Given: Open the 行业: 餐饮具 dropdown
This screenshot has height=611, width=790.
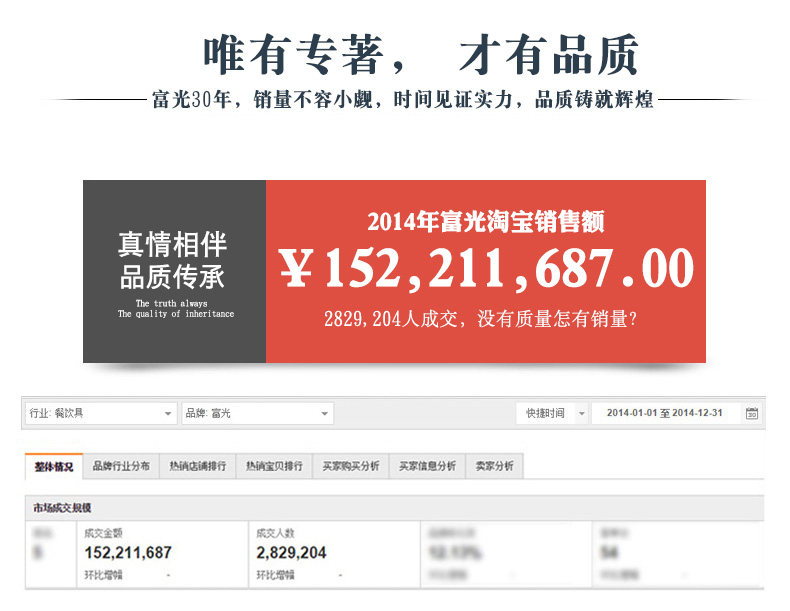Looking at the screenshot, I should click(x=101, y=414).
